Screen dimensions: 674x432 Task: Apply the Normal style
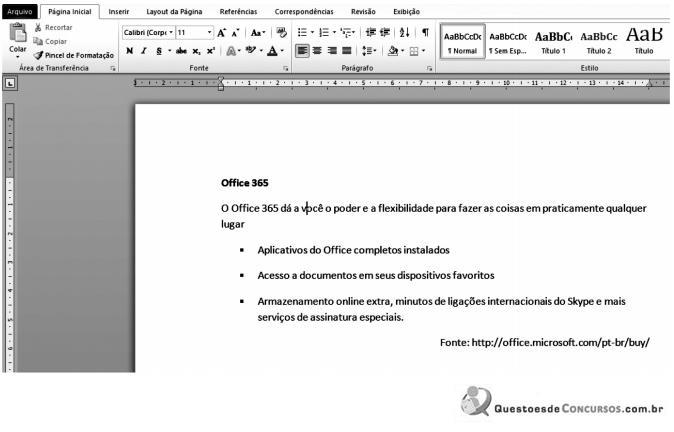463,42
